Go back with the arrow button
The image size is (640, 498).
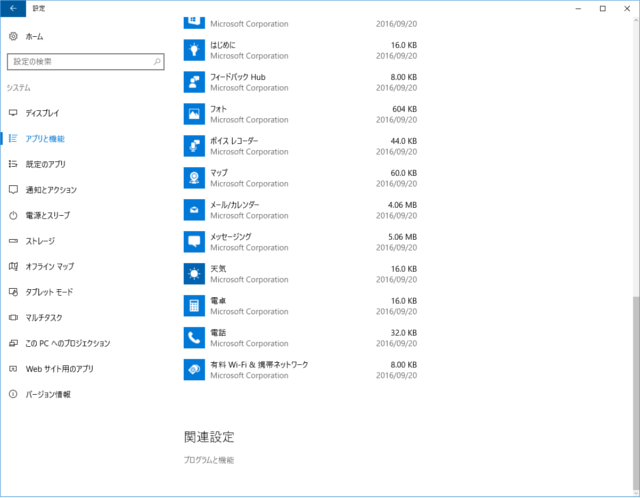(13, 9)
